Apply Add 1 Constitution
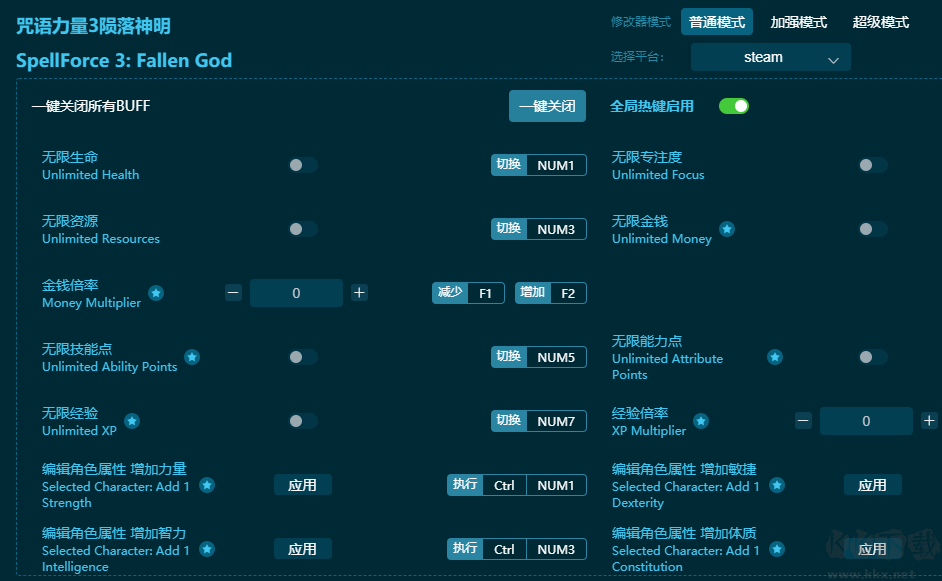 pos(872,549)
